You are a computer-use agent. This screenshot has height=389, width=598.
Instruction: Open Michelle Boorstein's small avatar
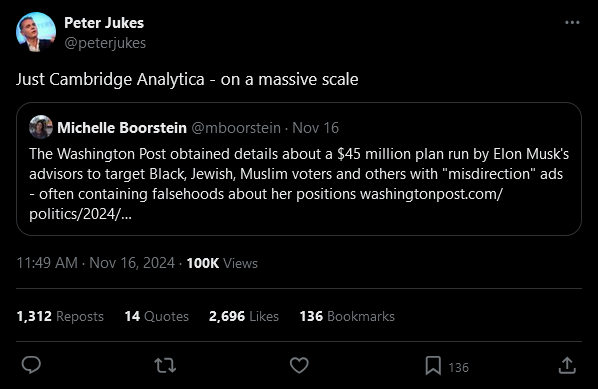pyautogui.click(x=41, y=127)
